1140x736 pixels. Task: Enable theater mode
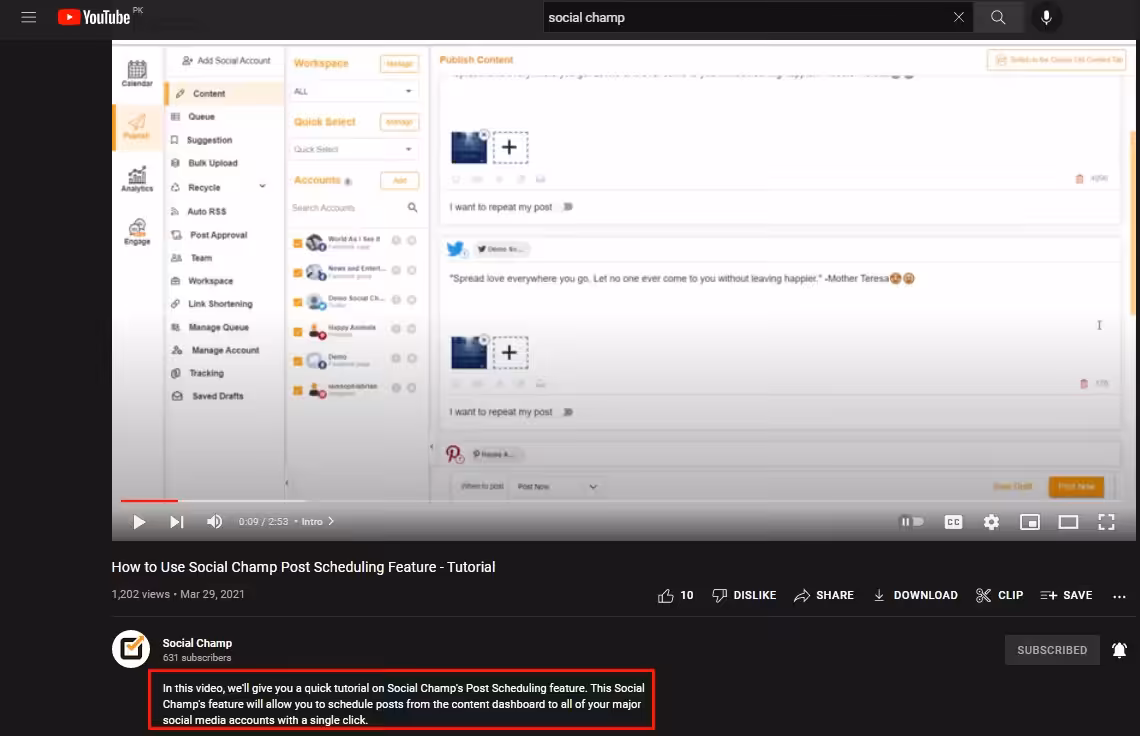1068,522
